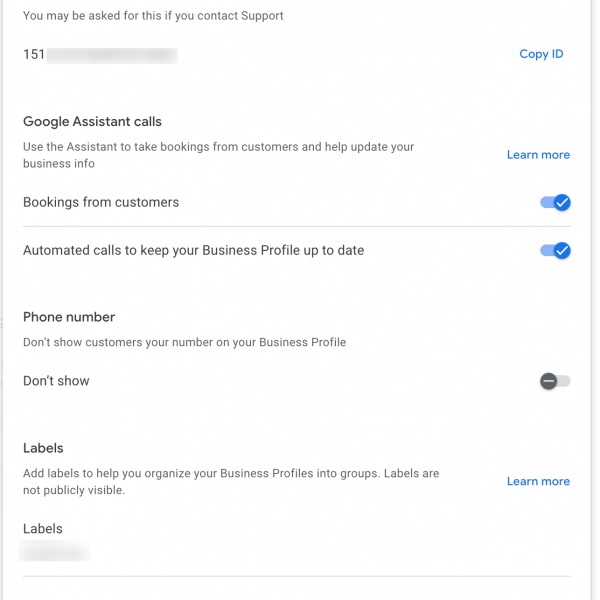600x600 pixels.
Task: Click the Don't show customers your number description
Action: click(x=184, y=342)
